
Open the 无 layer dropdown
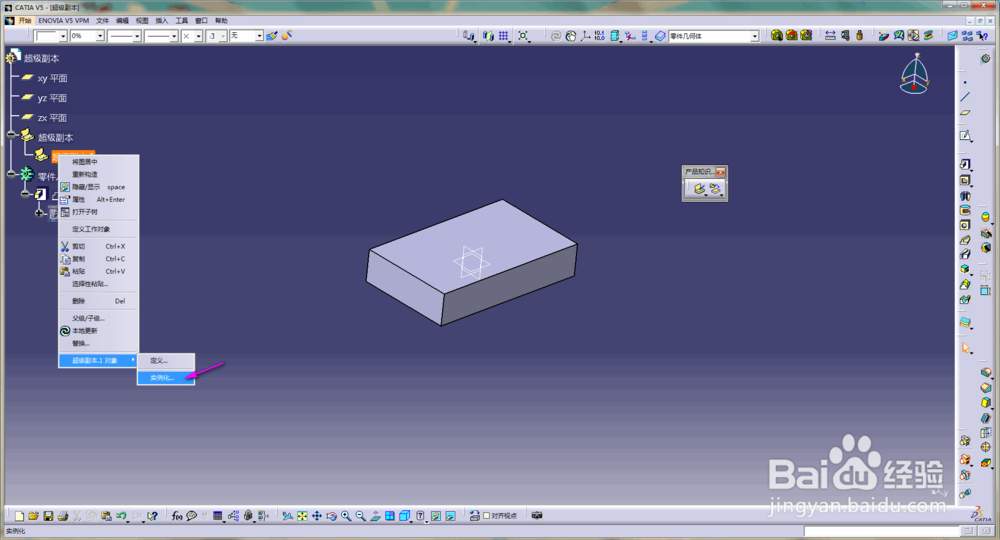pos(259,36)
